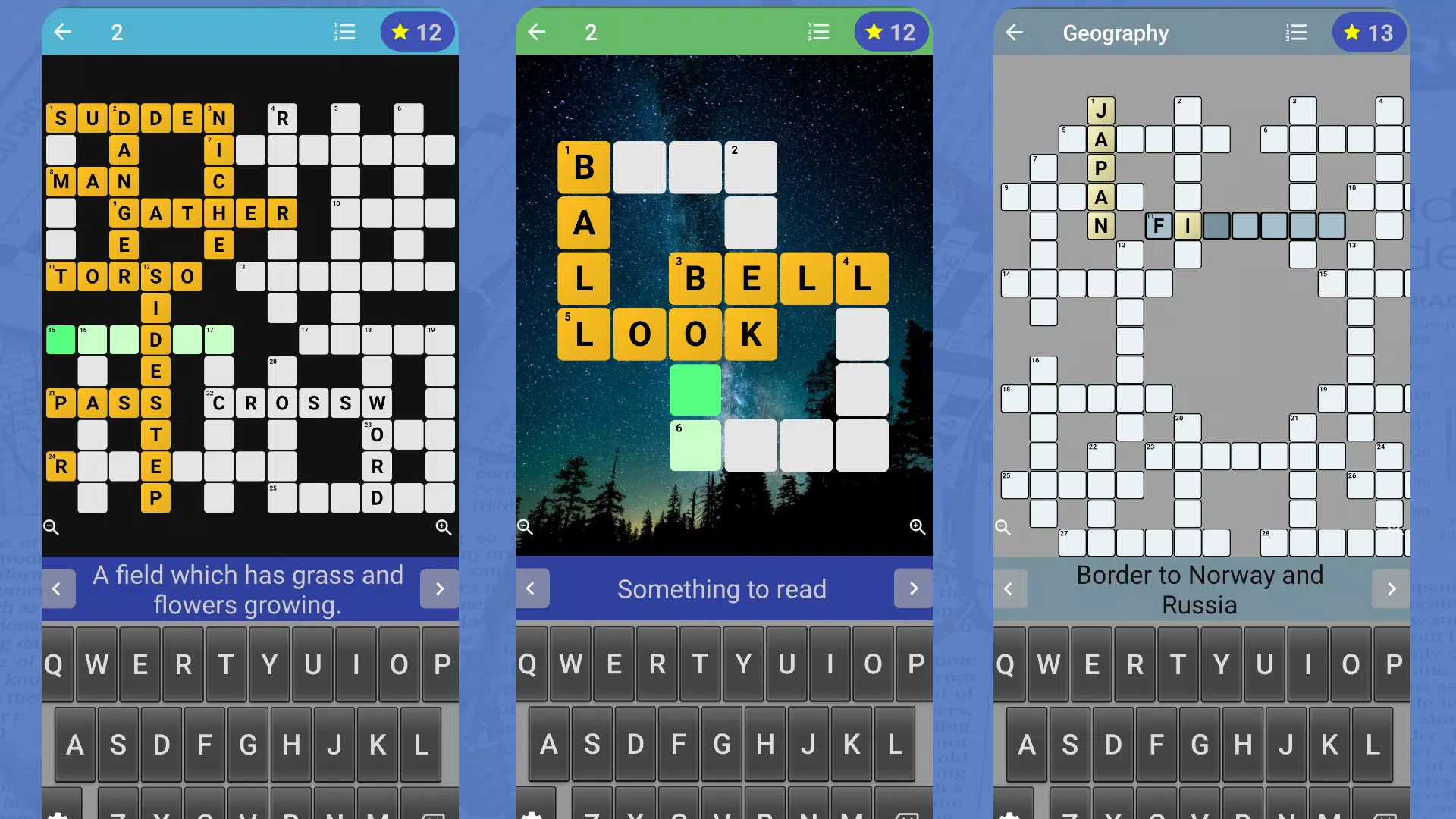
Task: Open the list/menu icon on middle puzzle
Action: point(818,31)
